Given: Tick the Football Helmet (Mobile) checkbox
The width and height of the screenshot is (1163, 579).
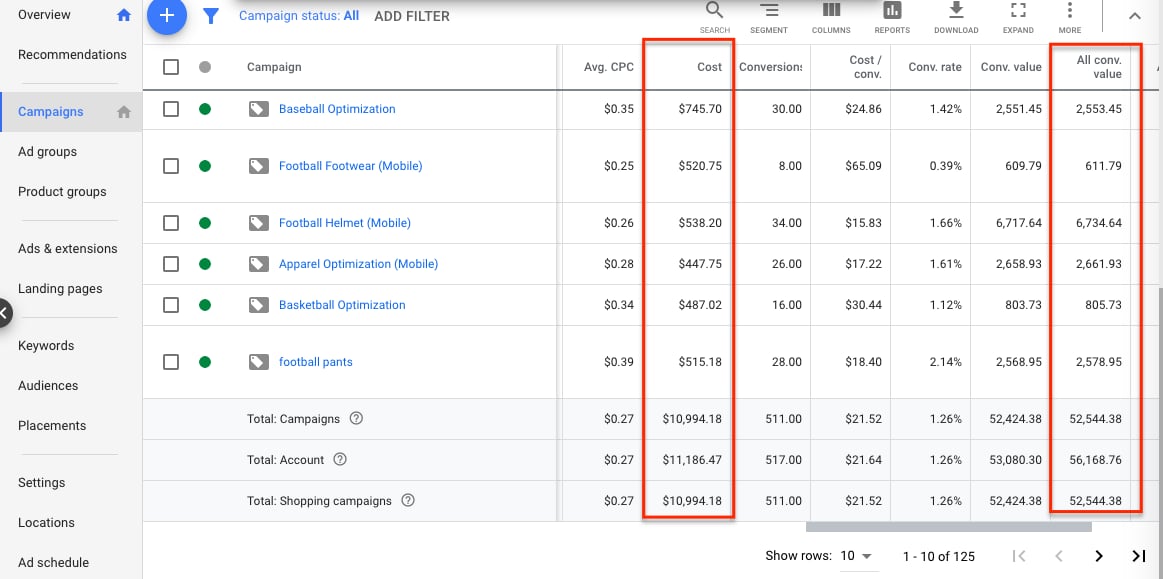Looking at the screenshot, I should (x=171, y=223).
